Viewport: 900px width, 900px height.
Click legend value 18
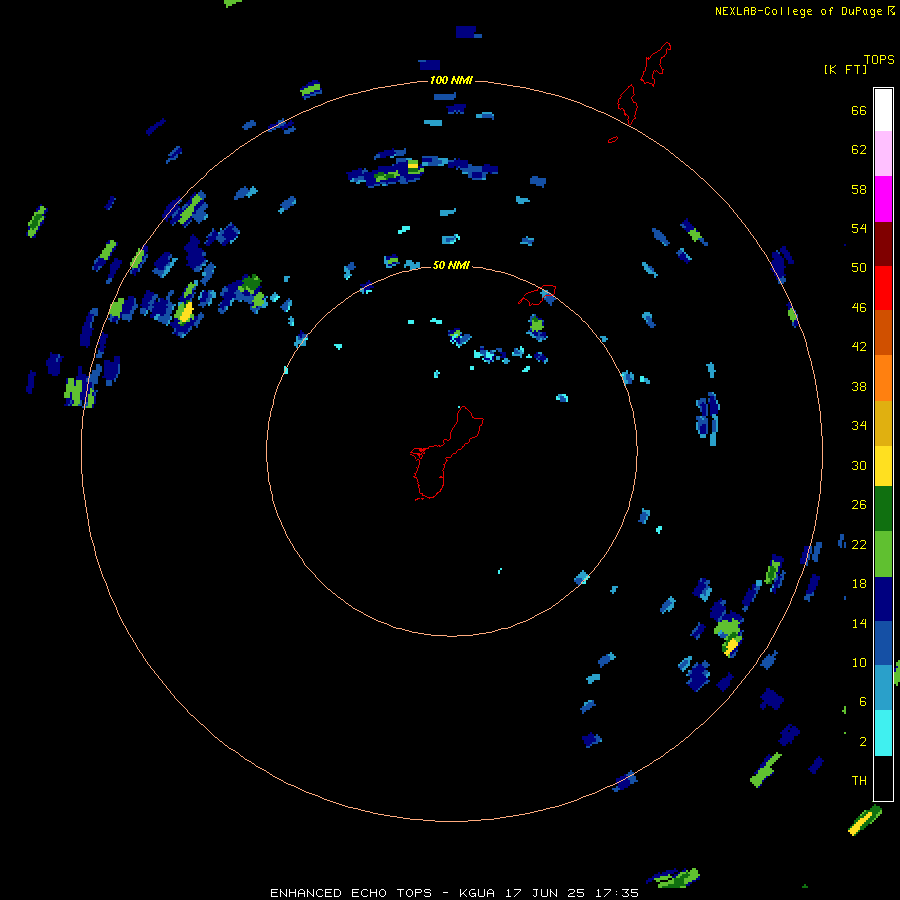click(859, 584)
